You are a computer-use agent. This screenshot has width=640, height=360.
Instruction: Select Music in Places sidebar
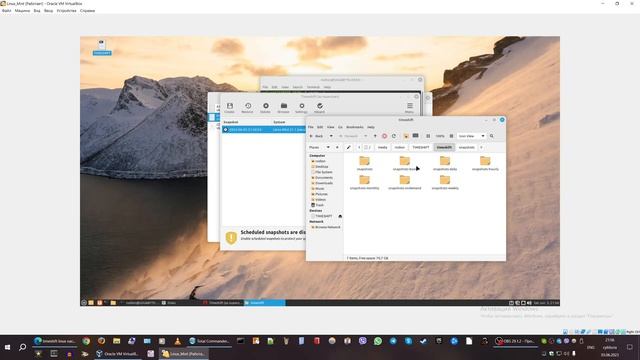point(320,189)
